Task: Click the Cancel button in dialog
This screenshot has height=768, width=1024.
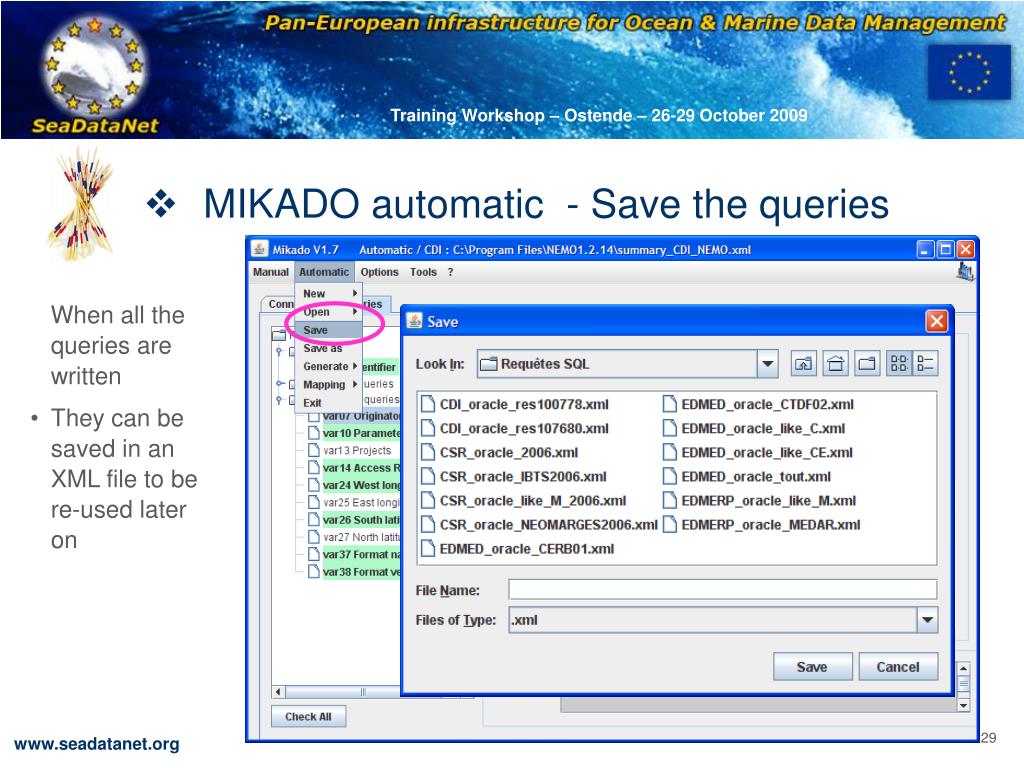Action: tap(898, 667)
